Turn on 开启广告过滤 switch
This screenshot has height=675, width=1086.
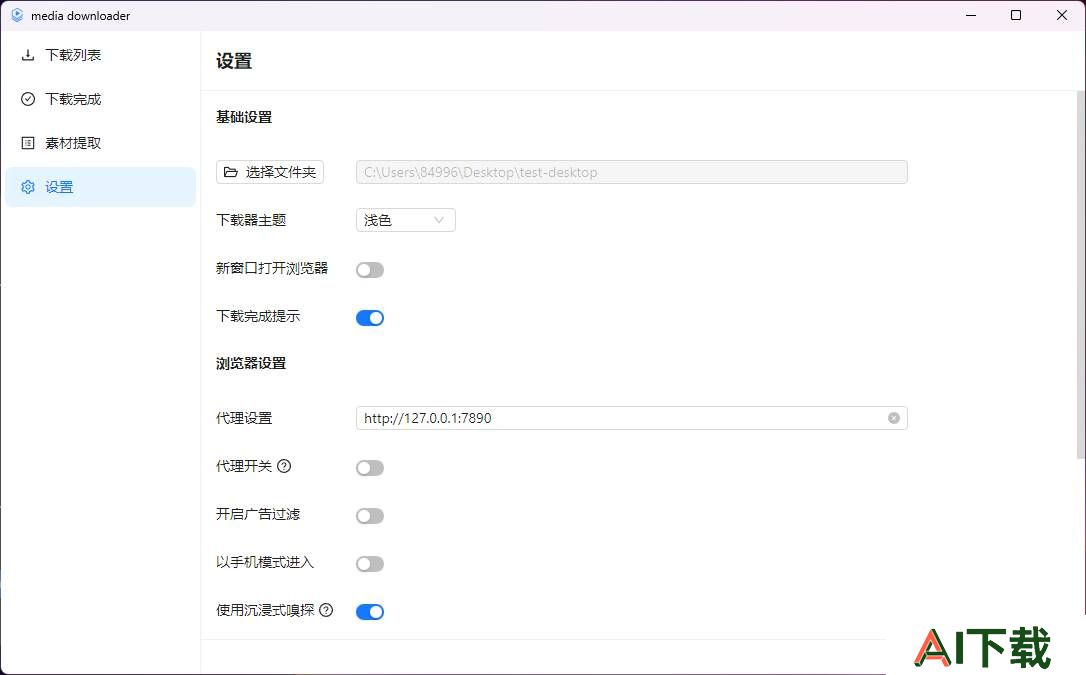[x=370, y=516]
